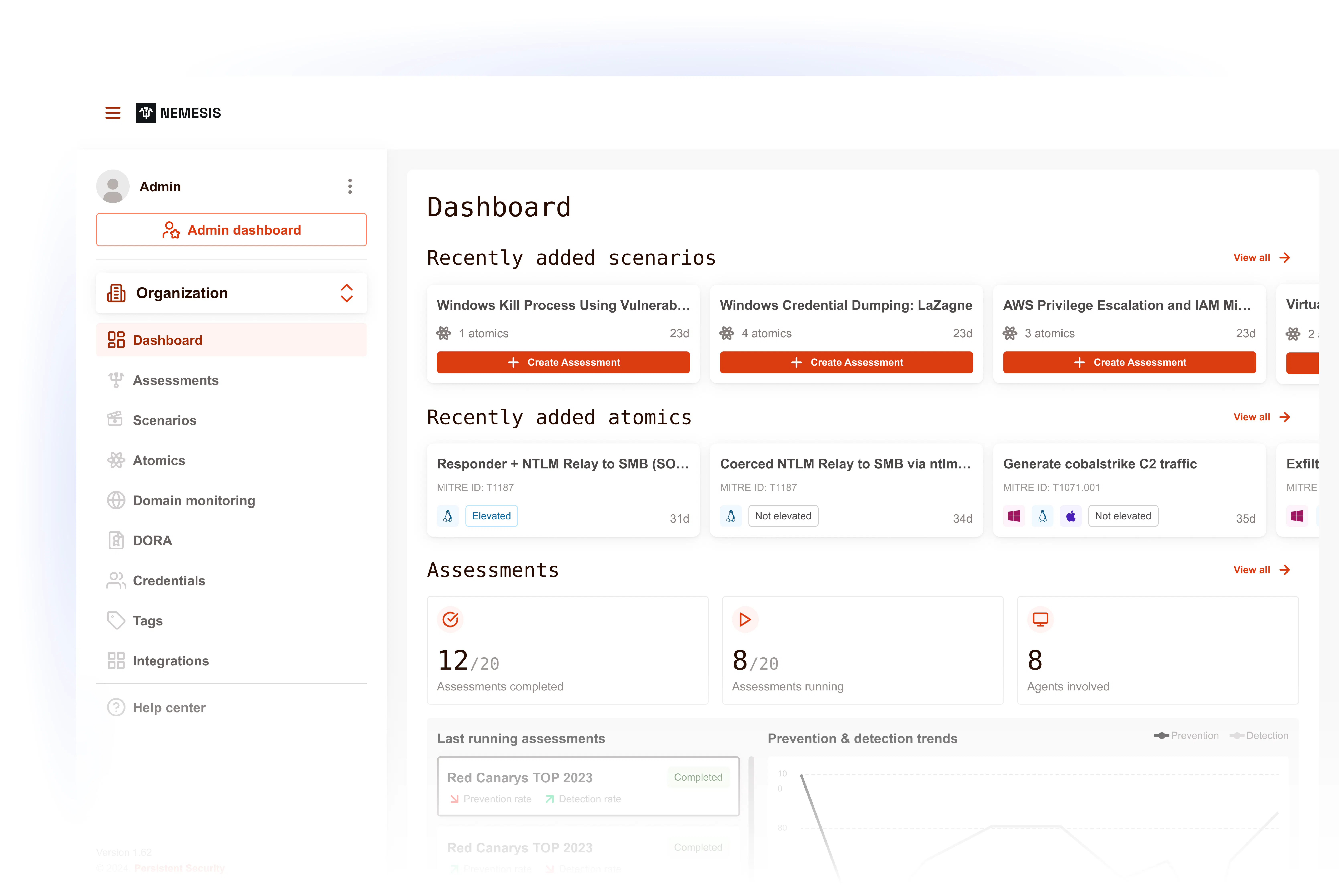Open the hamburger menu icon

(x=113, y=113)
